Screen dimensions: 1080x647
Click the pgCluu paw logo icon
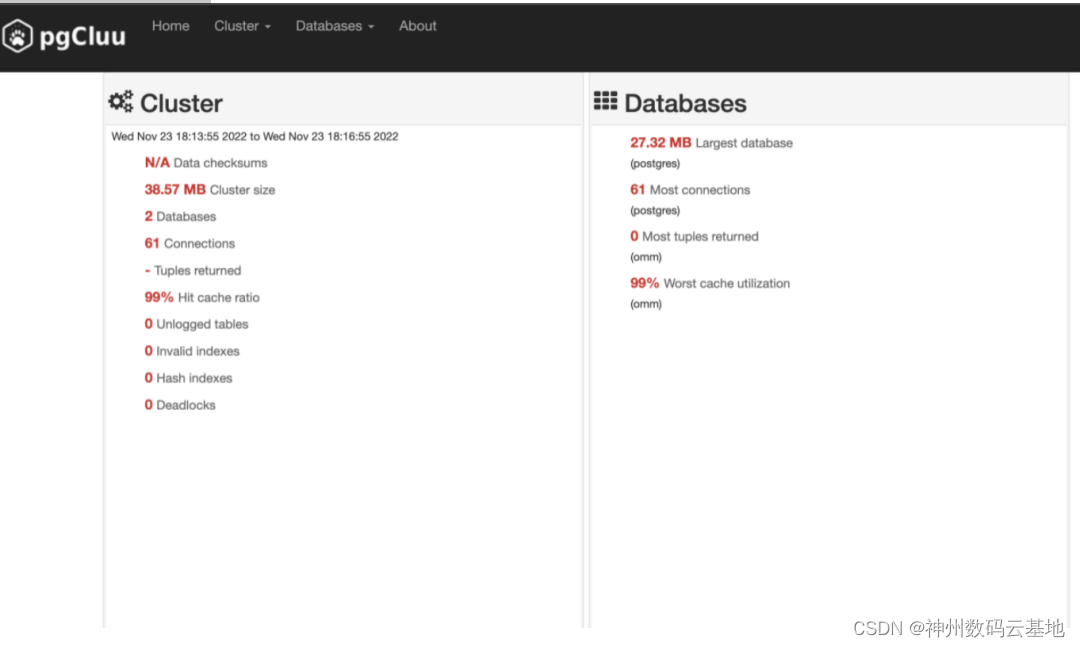(x=17, y=36)
